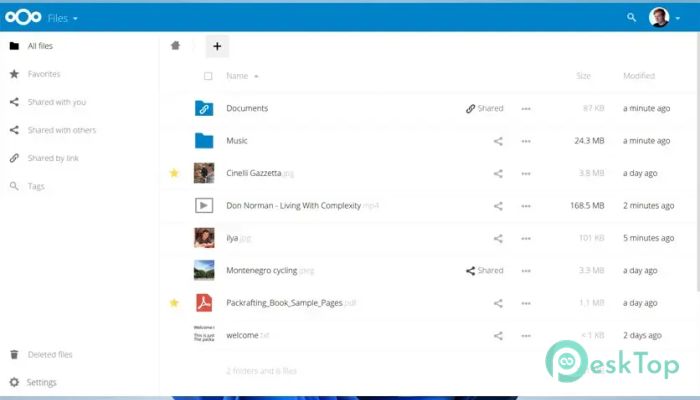Click the Packrafting PDF file icon

pos(204,303)
